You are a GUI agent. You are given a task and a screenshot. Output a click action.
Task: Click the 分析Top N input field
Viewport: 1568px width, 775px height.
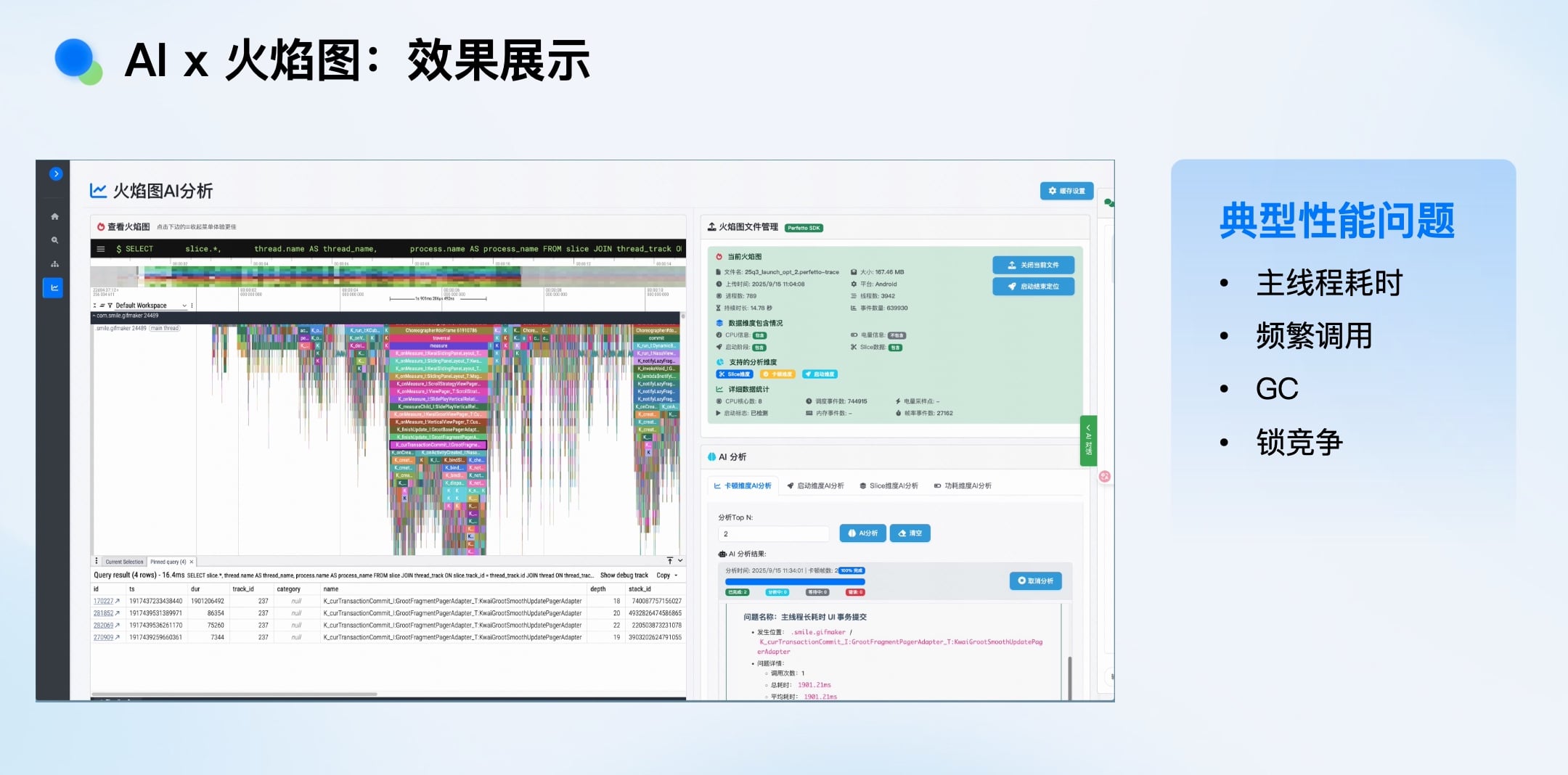[x=773, y=534]
